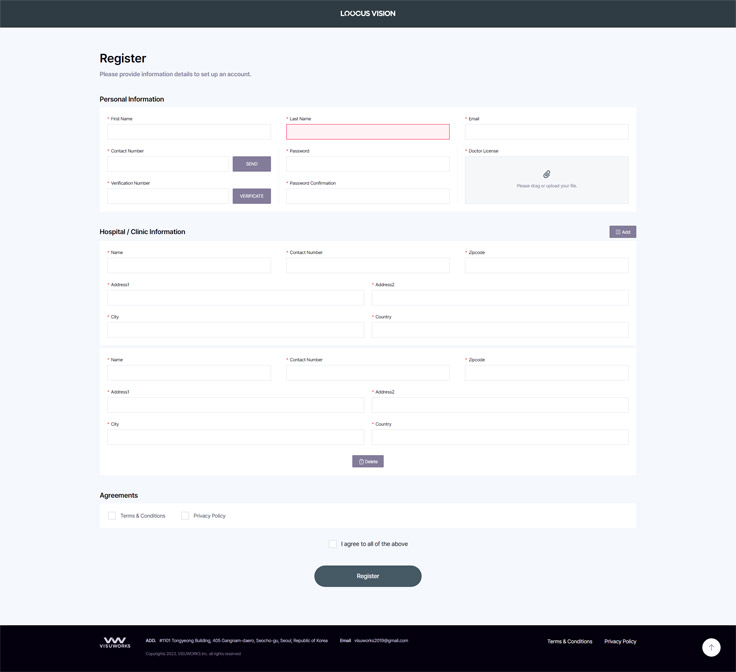Click the Password Confirmation field
This screenshot has height=672, width=736.
point(367,196)
